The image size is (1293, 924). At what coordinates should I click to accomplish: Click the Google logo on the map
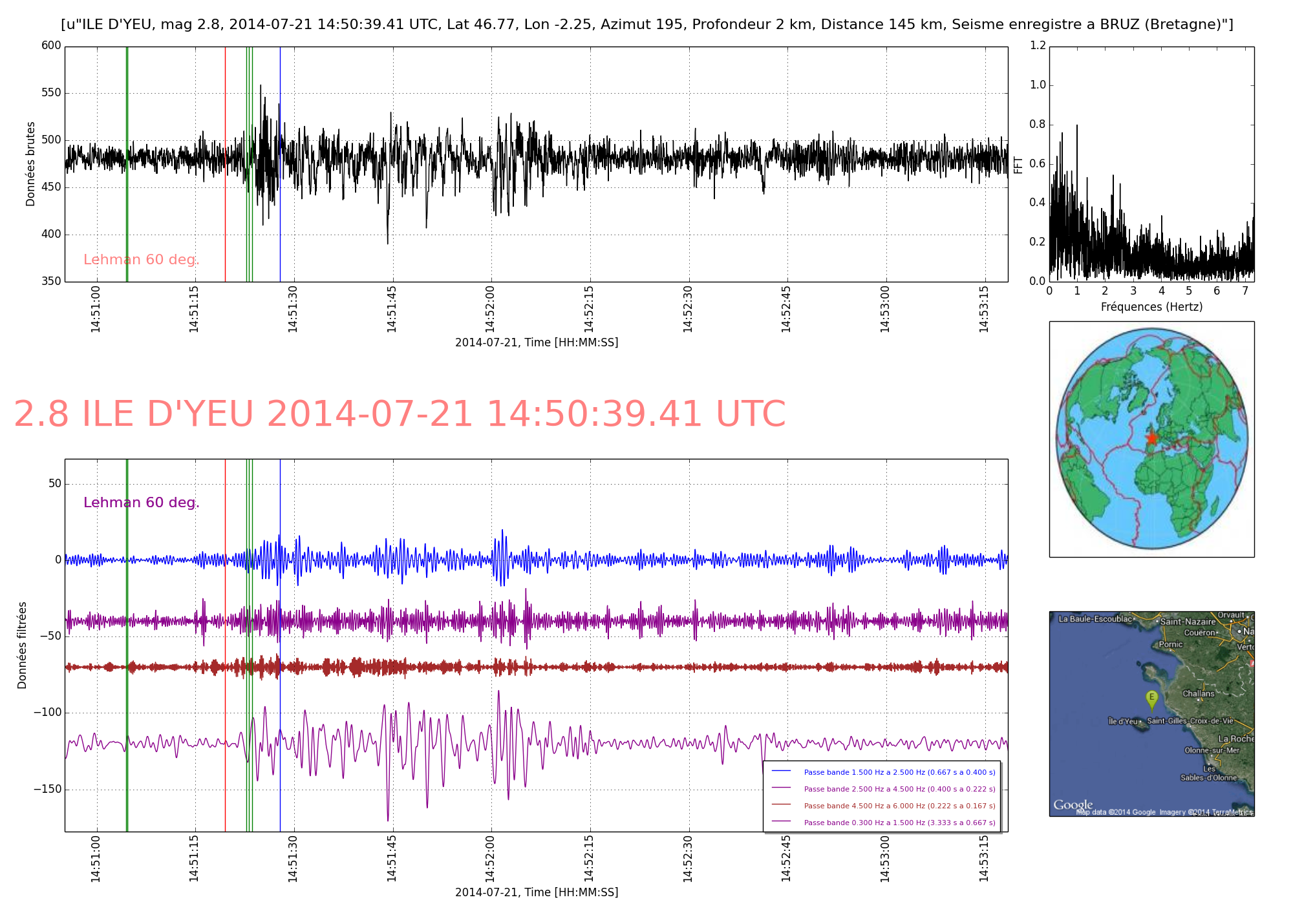point(1073,804)
